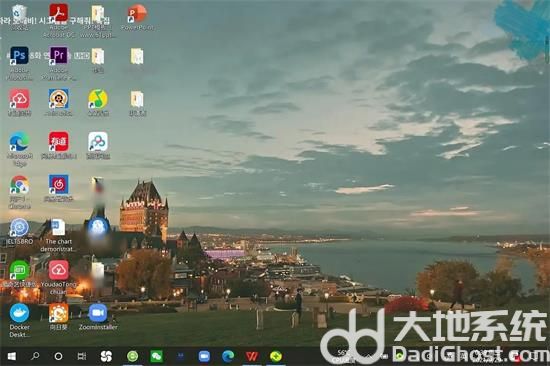Open Cortana circle on taskbar

tap(58, 357)
